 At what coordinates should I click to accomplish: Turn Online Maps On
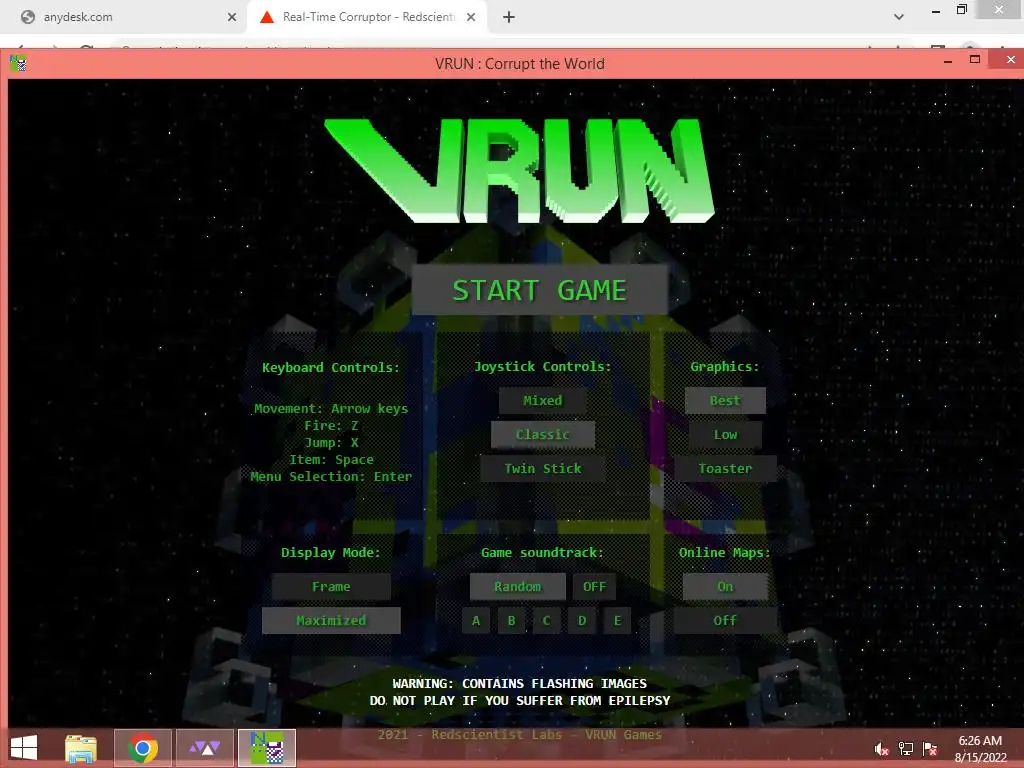pyautogui.click(x=725, y=586)
